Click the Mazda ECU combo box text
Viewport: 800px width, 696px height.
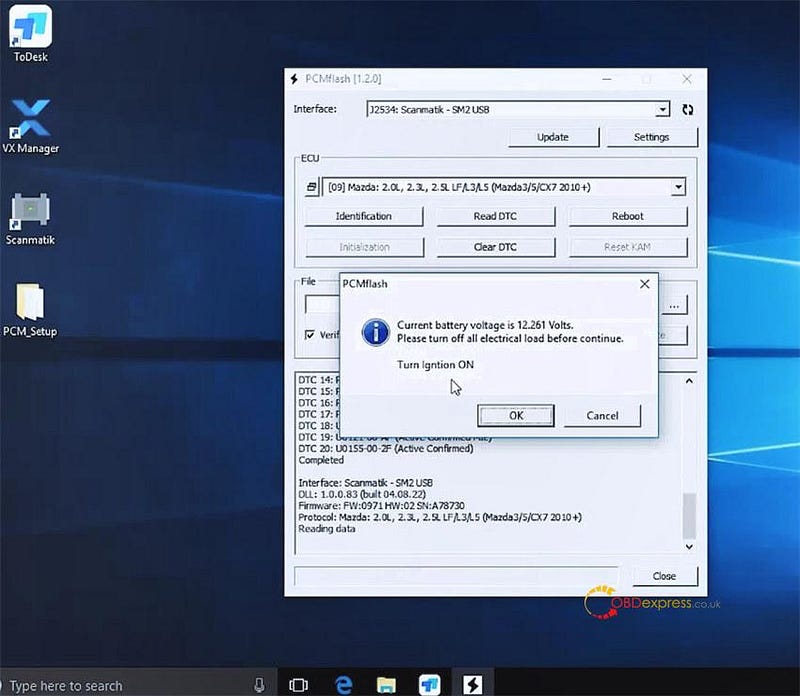[x=459, y=187]
